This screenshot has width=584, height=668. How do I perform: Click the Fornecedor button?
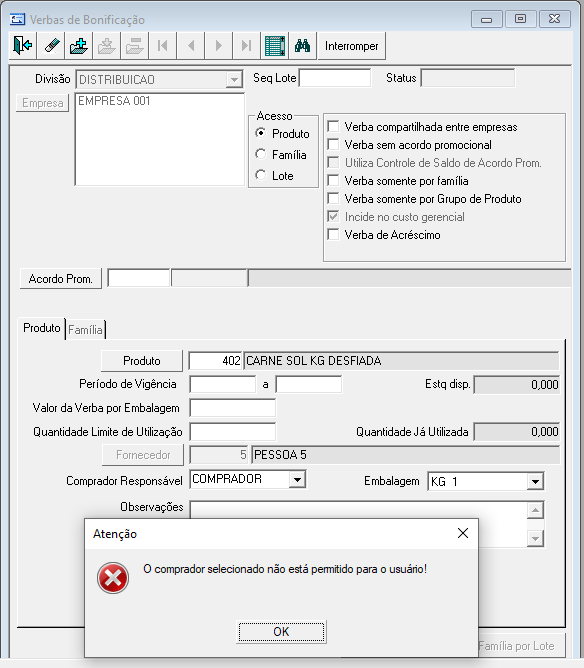(143, 455)
